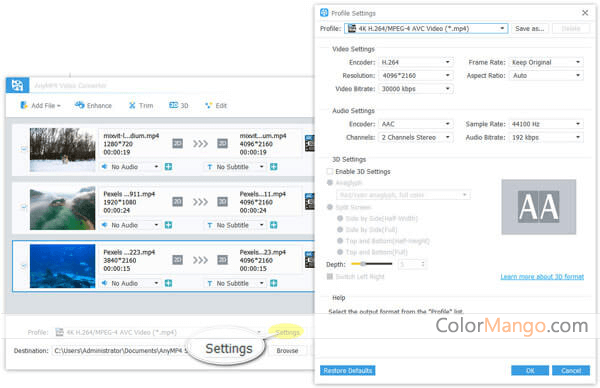Click output 2D icon for Pexels 223.mp4
Viewport: 600px width, 388px height.
[x=222, y=260]
